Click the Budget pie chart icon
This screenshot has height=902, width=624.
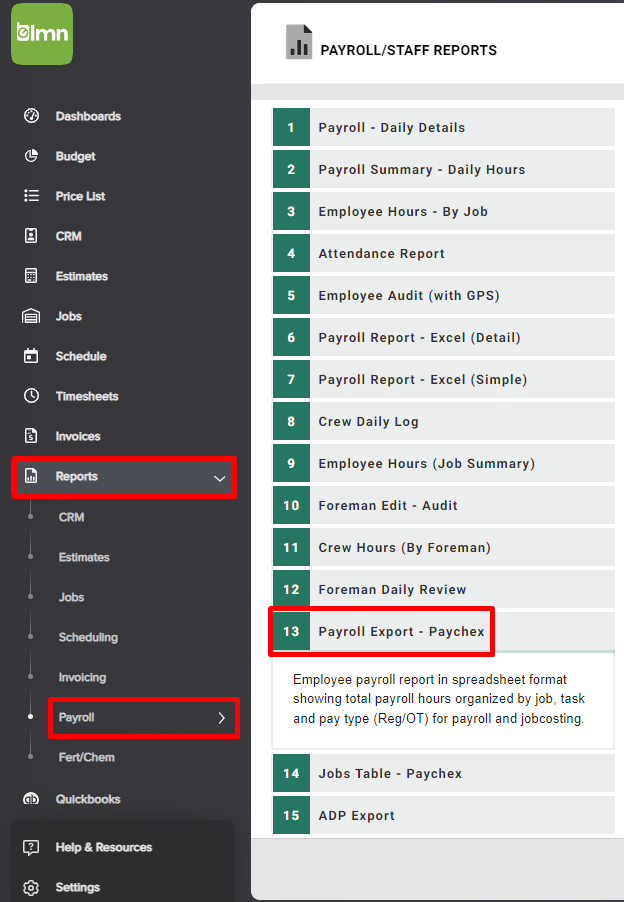tap(31, 156)
